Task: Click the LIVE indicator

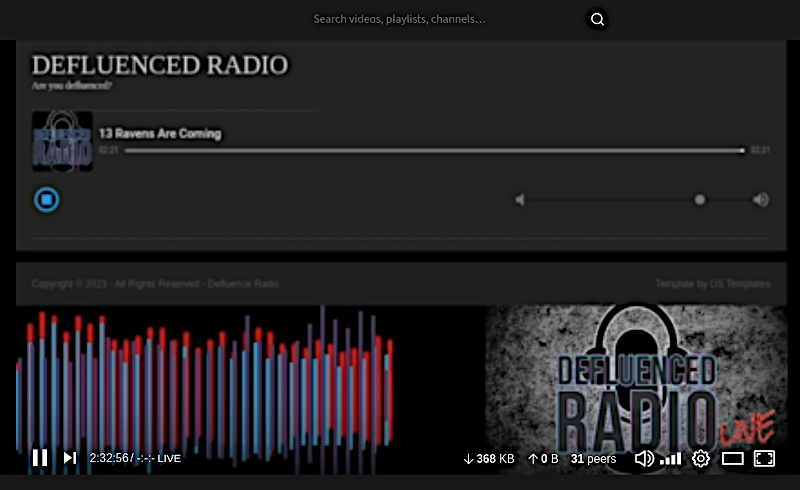Action: (169, 458)
